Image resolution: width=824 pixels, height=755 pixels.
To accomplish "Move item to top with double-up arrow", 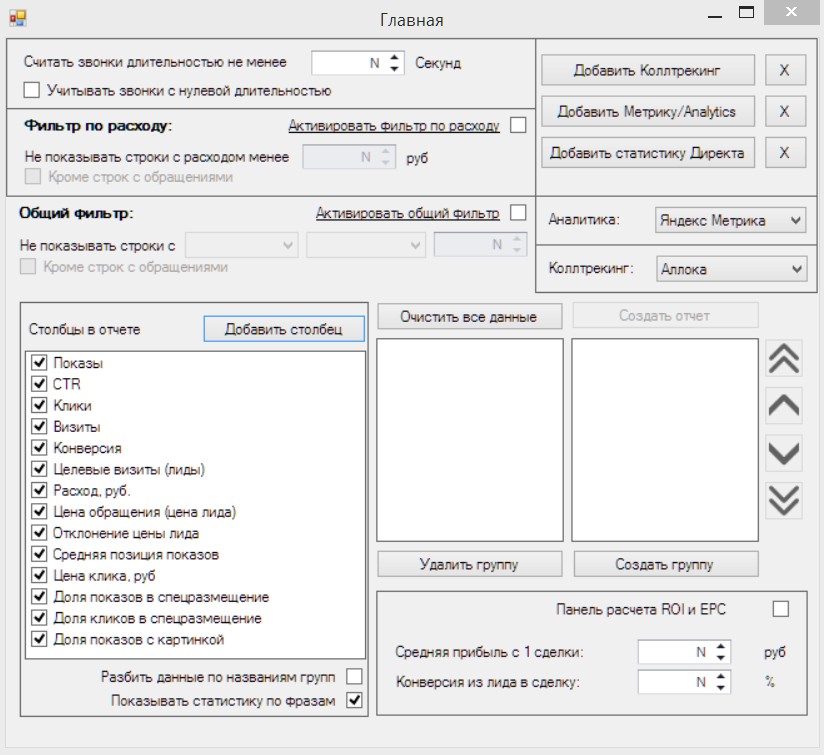I will pyautogui.click(x=784, y=359).
